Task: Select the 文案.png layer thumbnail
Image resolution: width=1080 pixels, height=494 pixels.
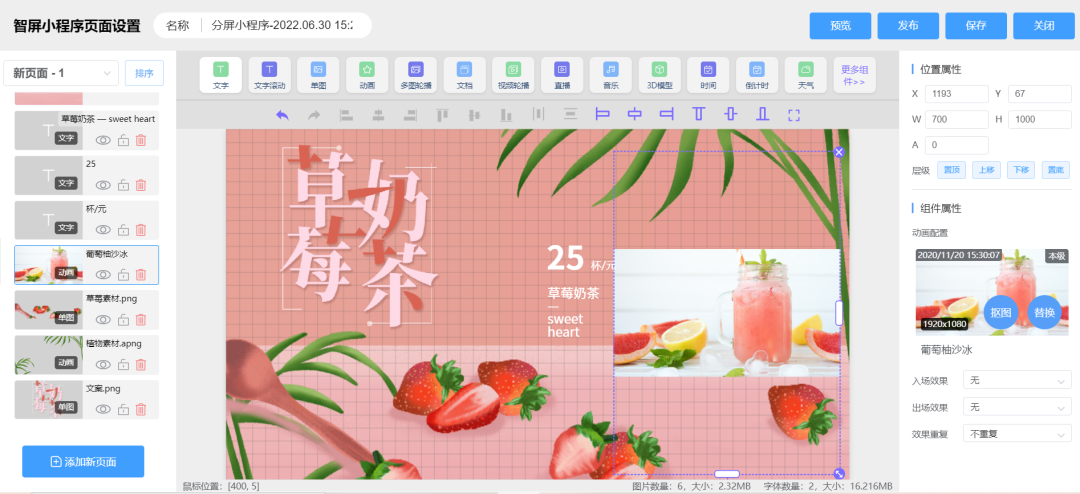Action: click(x=48, y=400)
